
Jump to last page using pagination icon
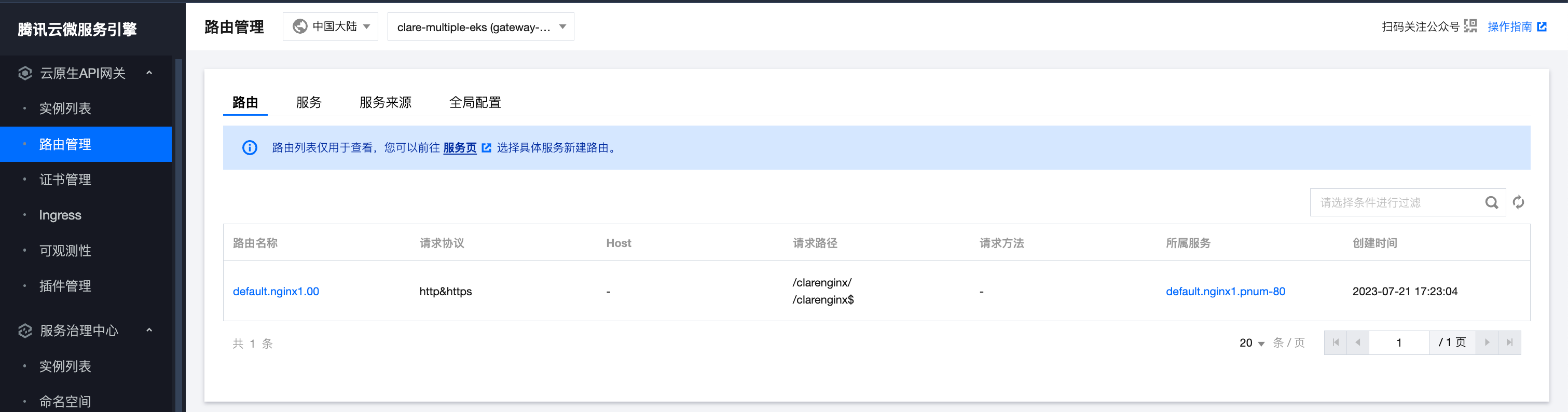pyautogui.click(x=1509, y=342)
